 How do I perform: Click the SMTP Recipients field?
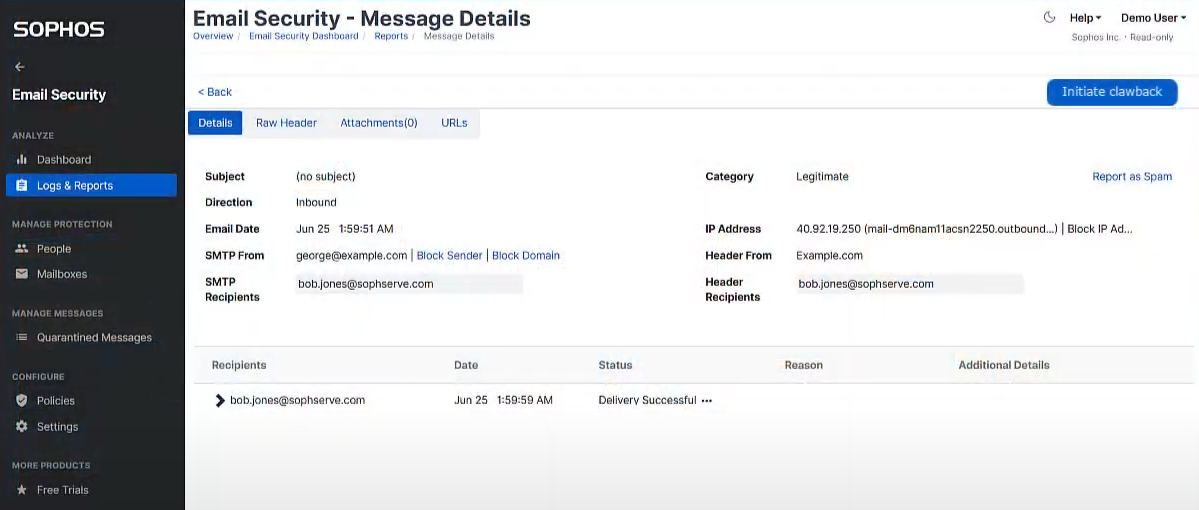coord(409,284)
